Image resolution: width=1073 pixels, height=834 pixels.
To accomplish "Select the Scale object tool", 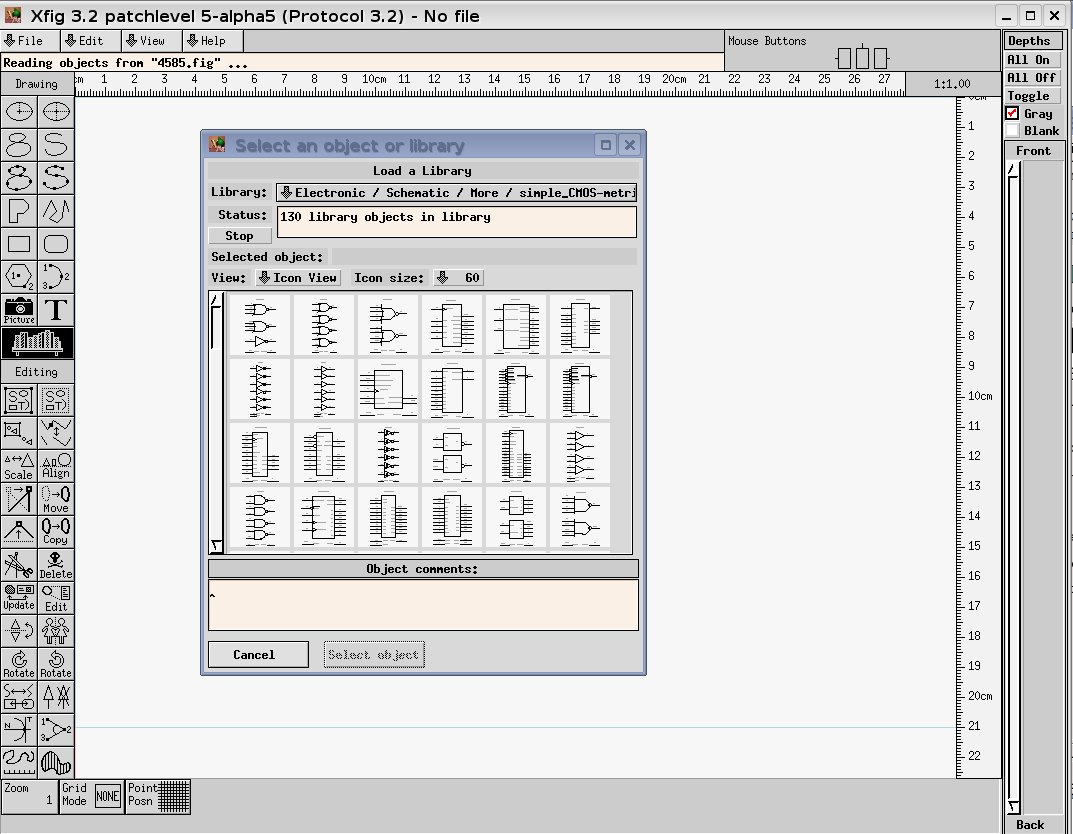I will 19,465.
